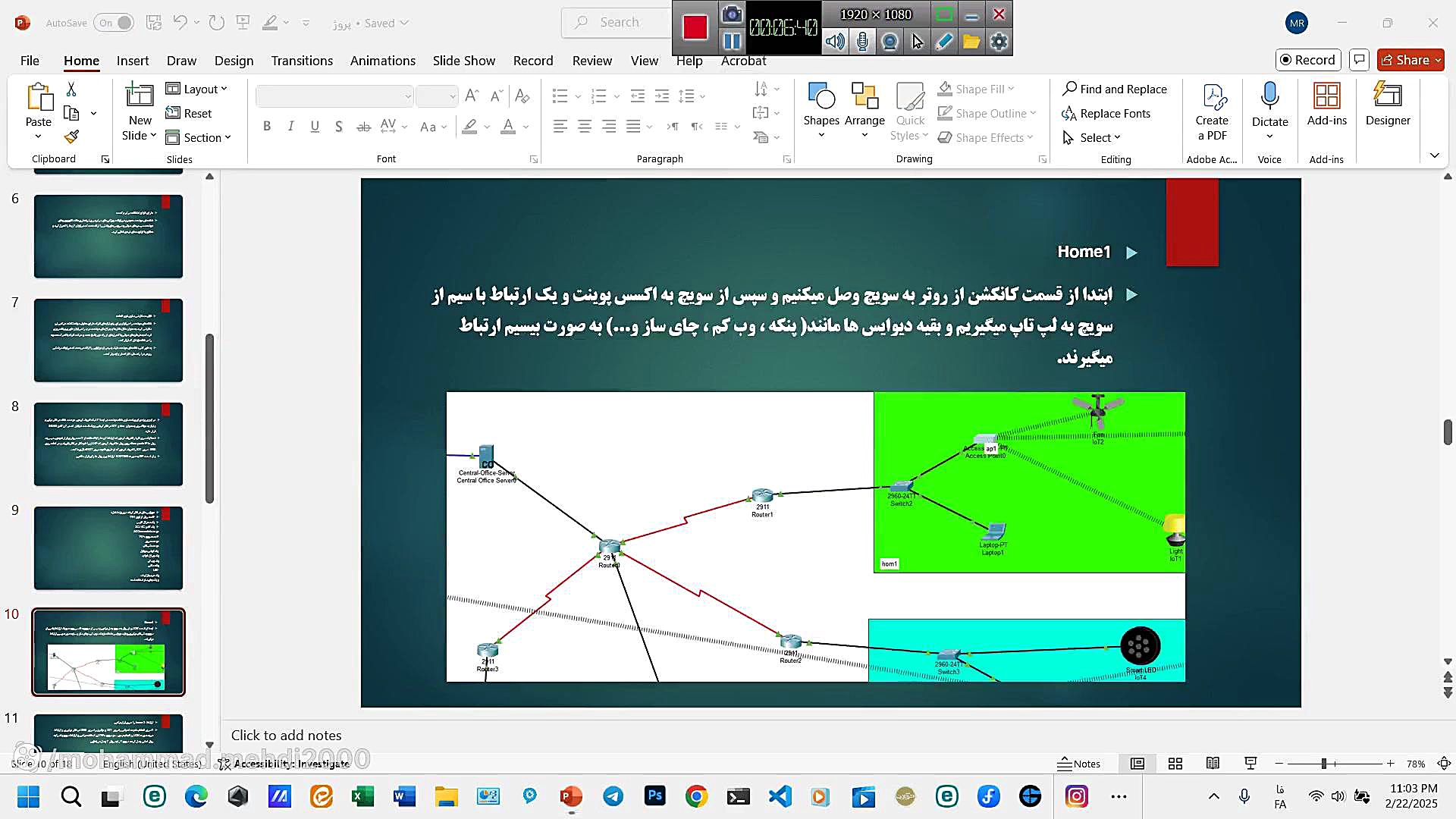Click the Decrease List Level icon
This screenshot has width=1456, height=819.
click(638, 96)
